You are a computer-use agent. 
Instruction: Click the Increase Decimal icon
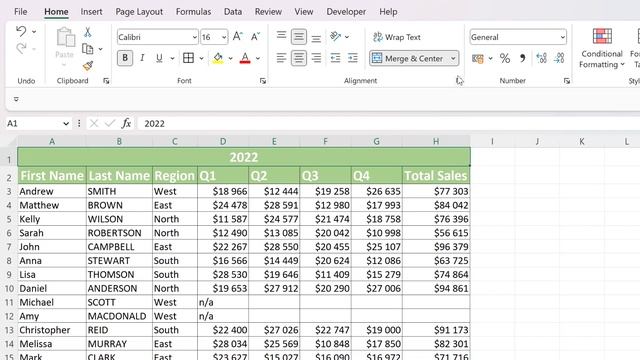coord(542,58)
